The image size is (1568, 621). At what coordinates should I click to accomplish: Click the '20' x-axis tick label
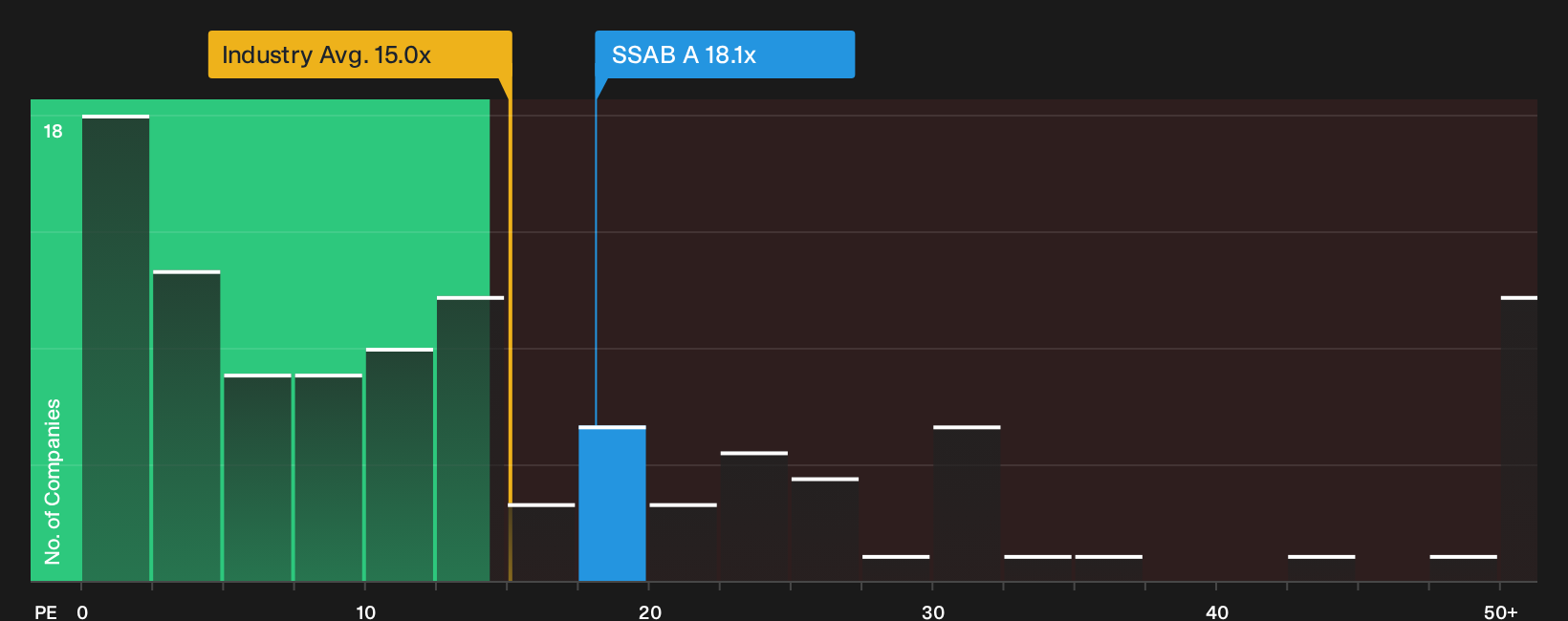pyautogui.click(x=650, y=611)
